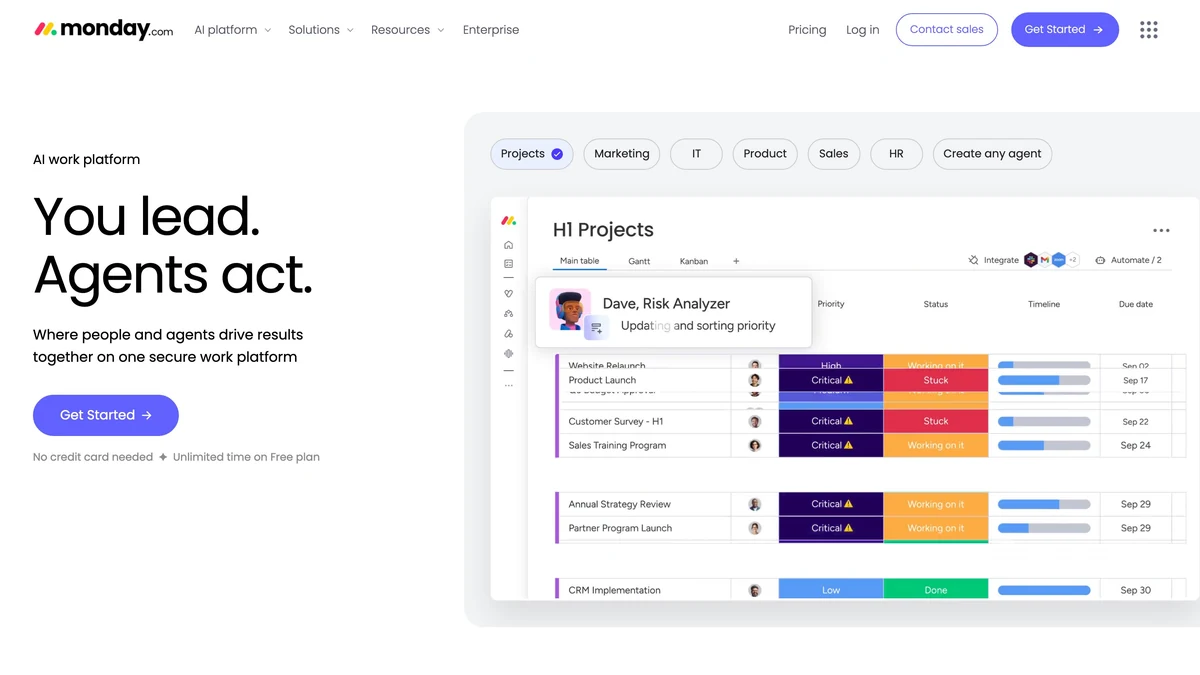The width and height of the screenshot is (1200, 675).
Task: Click the Due date column header
Action: 1136,304
